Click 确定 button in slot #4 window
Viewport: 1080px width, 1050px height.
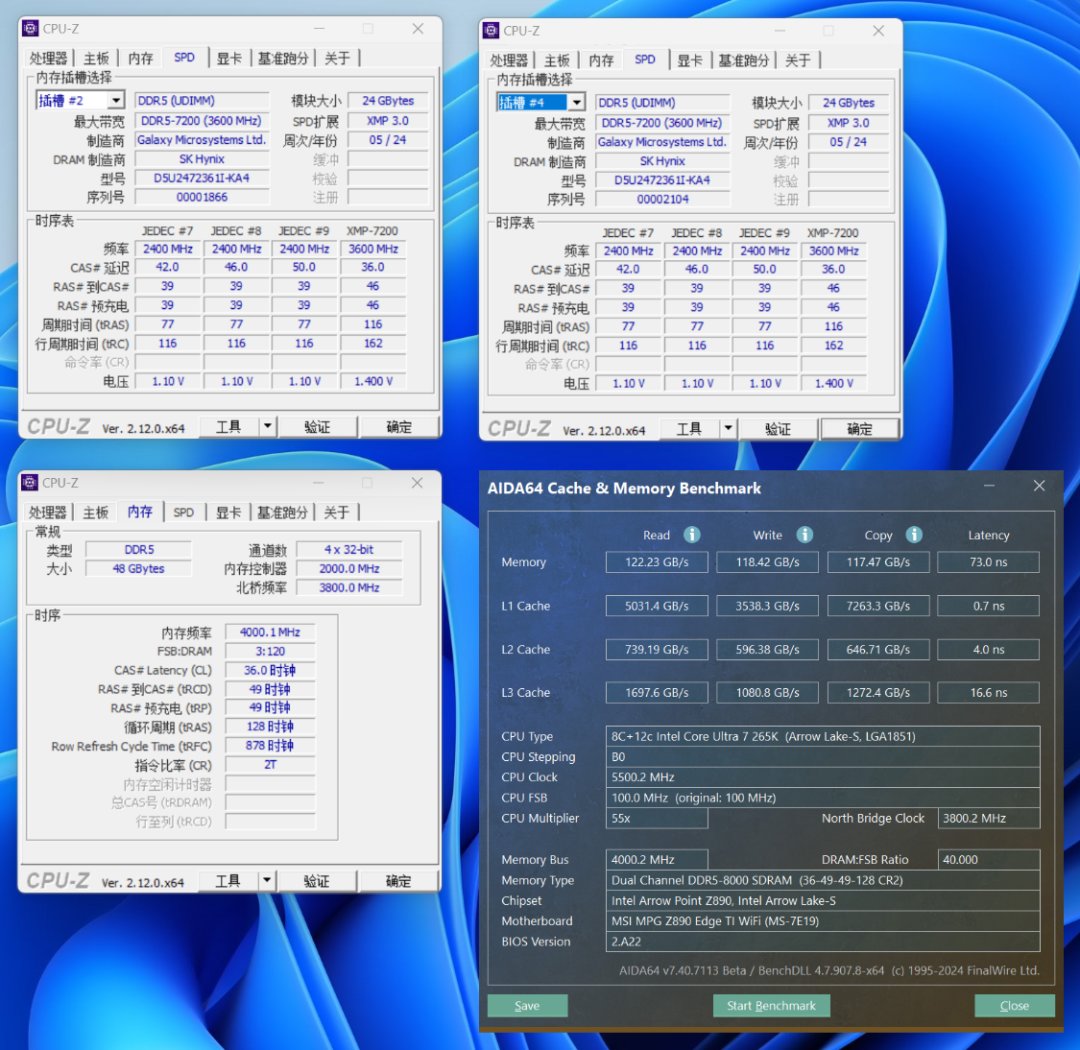[x=860, y=429]
